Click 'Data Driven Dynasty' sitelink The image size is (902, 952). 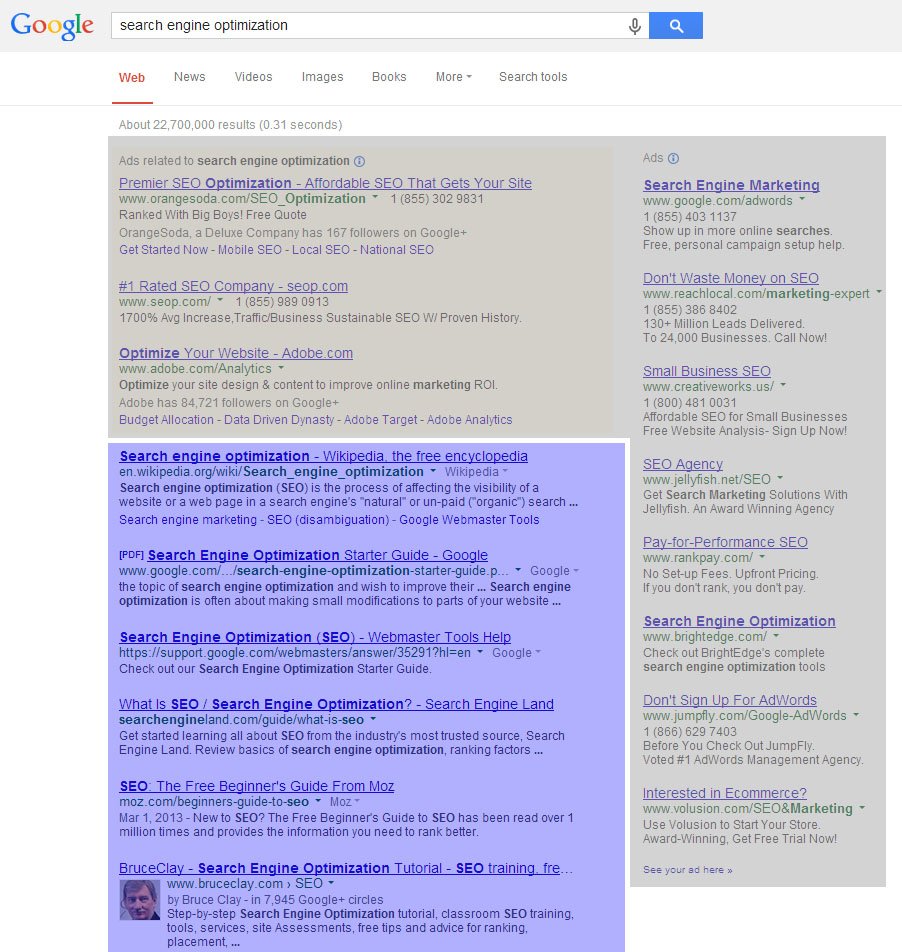point(279,420)
